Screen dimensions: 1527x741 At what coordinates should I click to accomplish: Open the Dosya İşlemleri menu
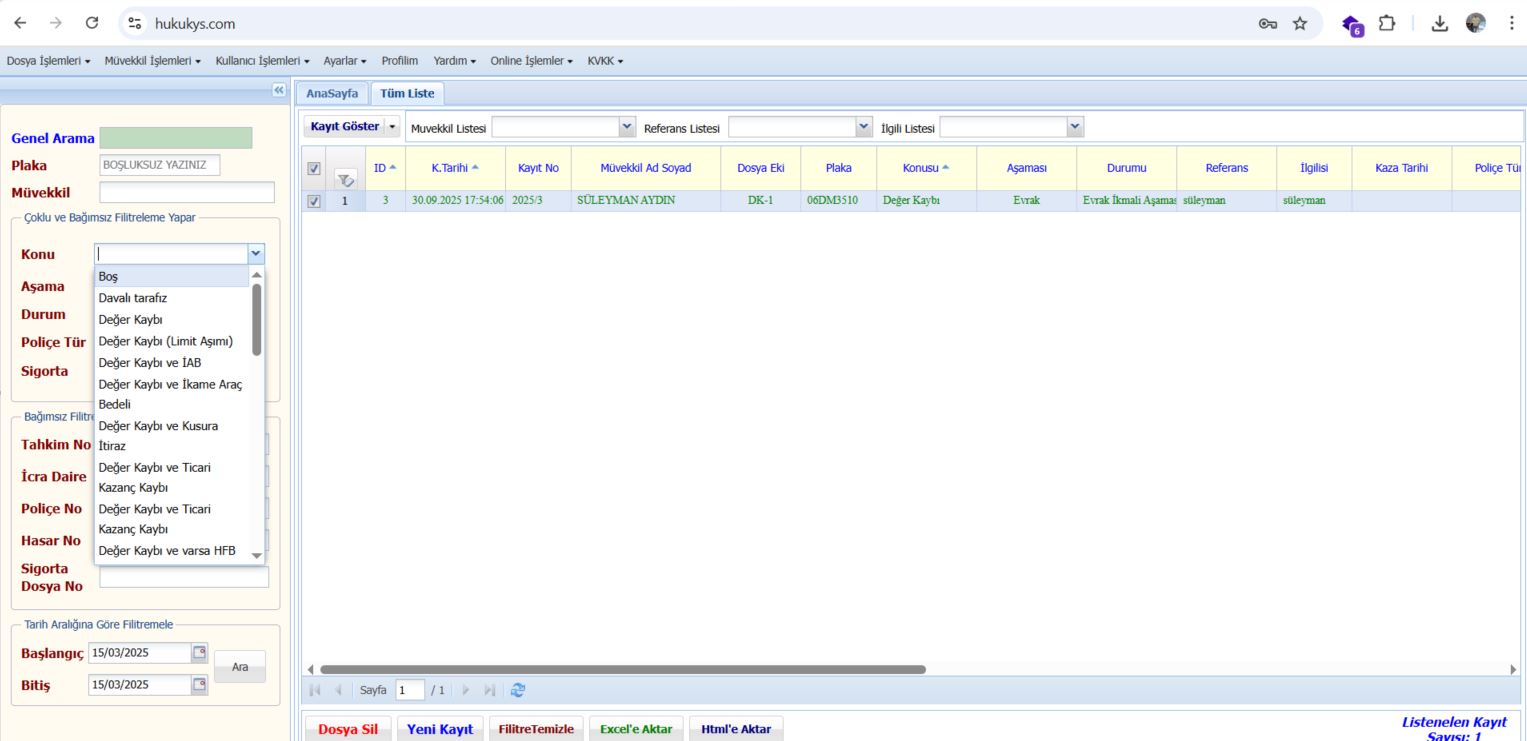click(x=48, y=61)
